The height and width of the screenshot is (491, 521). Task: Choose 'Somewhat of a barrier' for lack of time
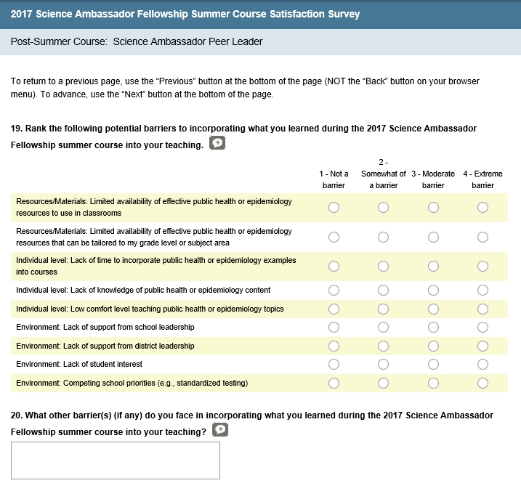click(x=383, y=266)
